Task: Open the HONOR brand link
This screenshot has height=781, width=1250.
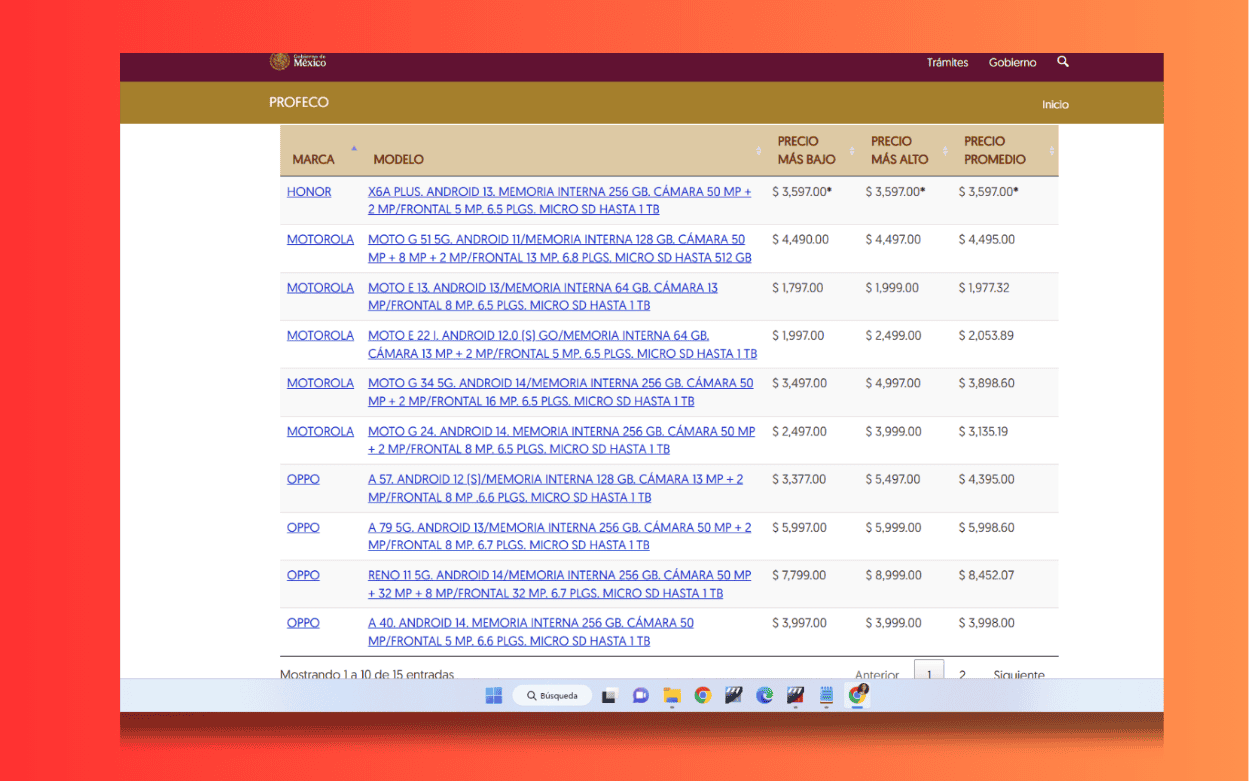Action: (x=309, y=192)
